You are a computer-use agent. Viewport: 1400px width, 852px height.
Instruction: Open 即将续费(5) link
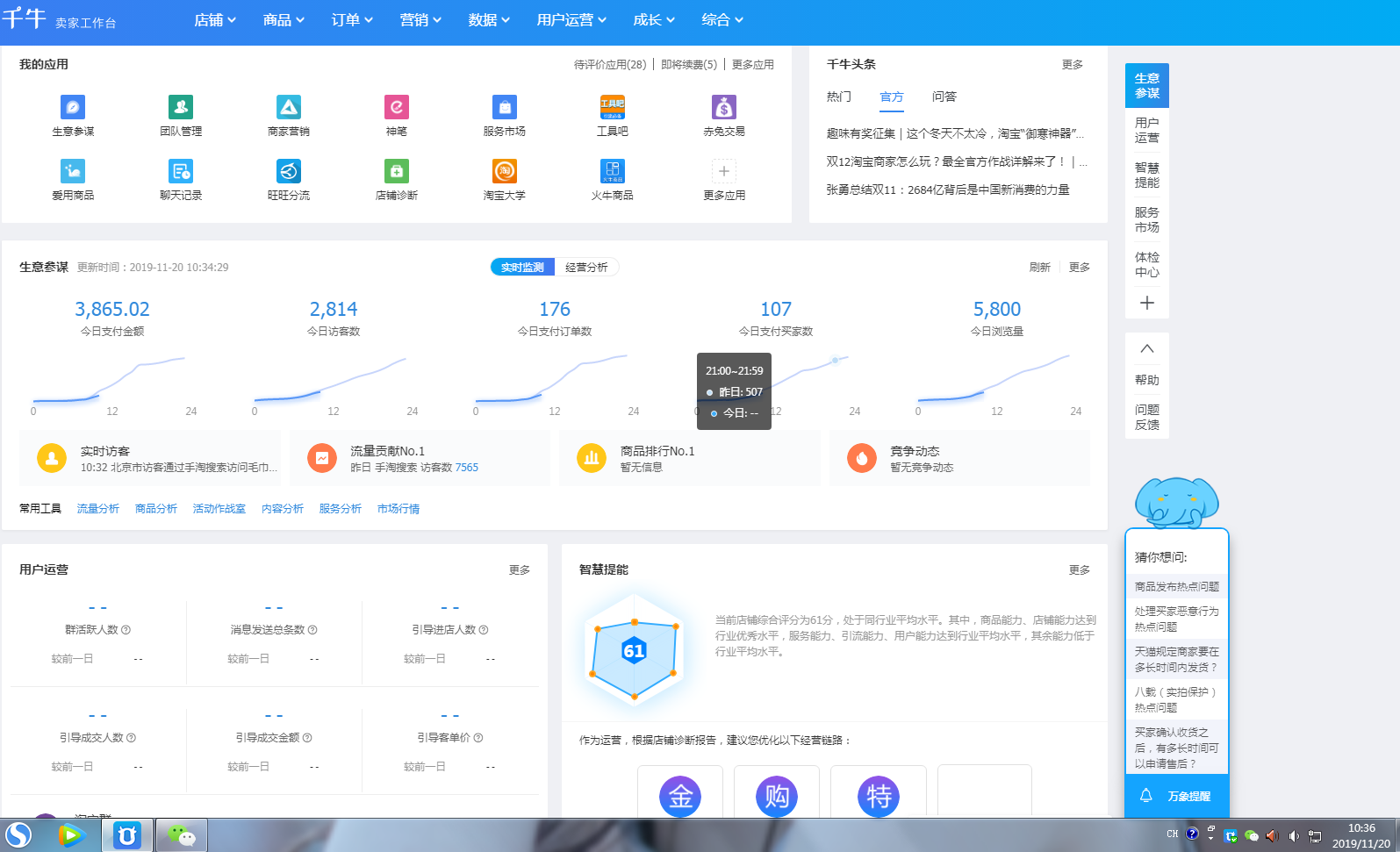689,65
